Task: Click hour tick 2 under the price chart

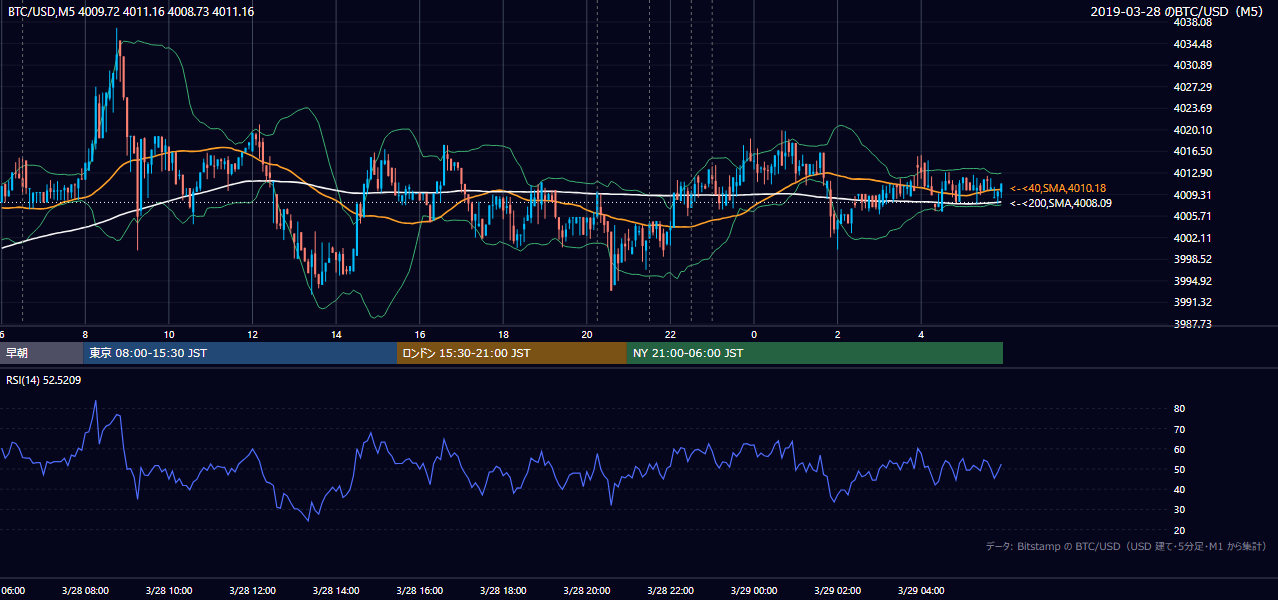Action: 837,334
